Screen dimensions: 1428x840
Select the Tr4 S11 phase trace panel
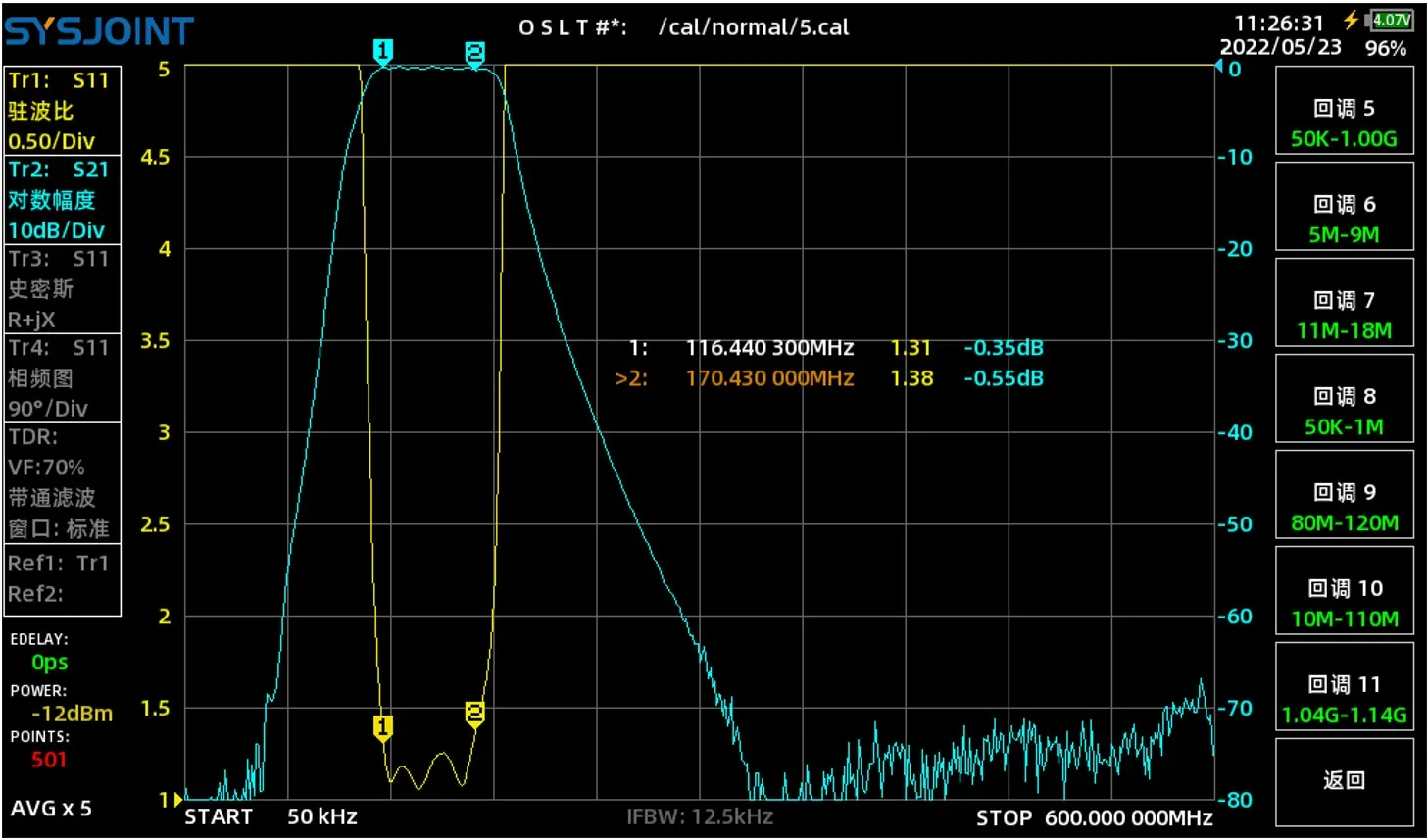coord(63,377)
